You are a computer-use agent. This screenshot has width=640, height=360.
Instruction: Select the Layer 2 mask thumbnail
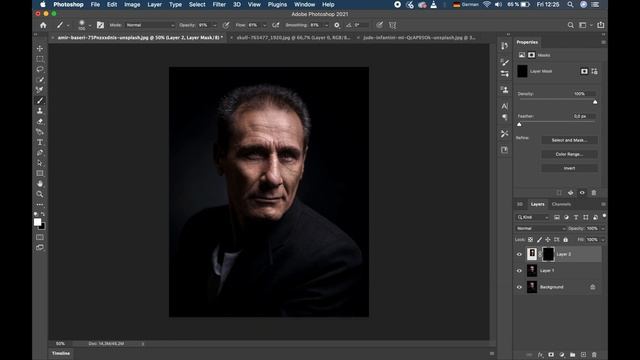coord(548,254)
